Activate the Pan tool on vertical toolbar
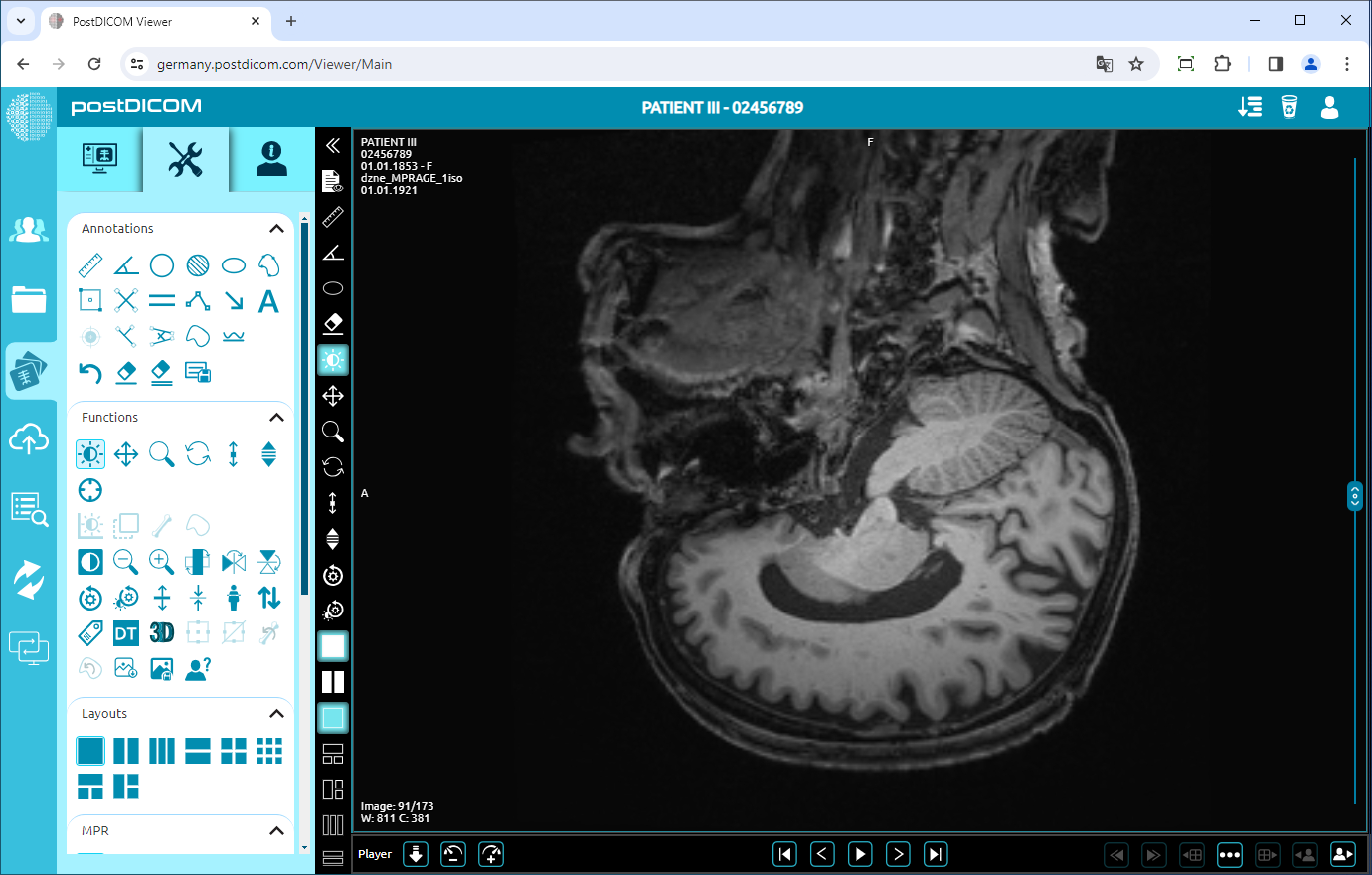Image resolution: width=1372 pixels, height=875 pixels. click(333, 395)
